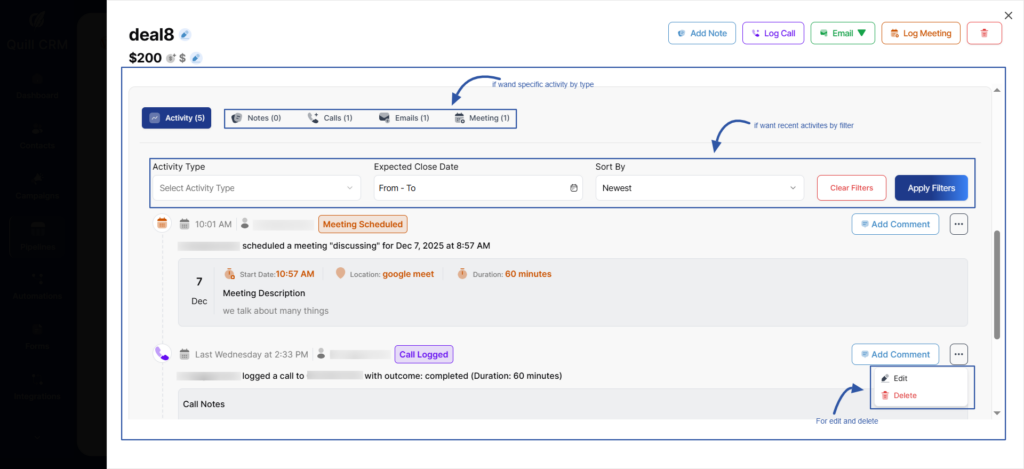Click the red trash delete deal button
The width and height of the screenshot is (1024, 469).
point(984,33)
